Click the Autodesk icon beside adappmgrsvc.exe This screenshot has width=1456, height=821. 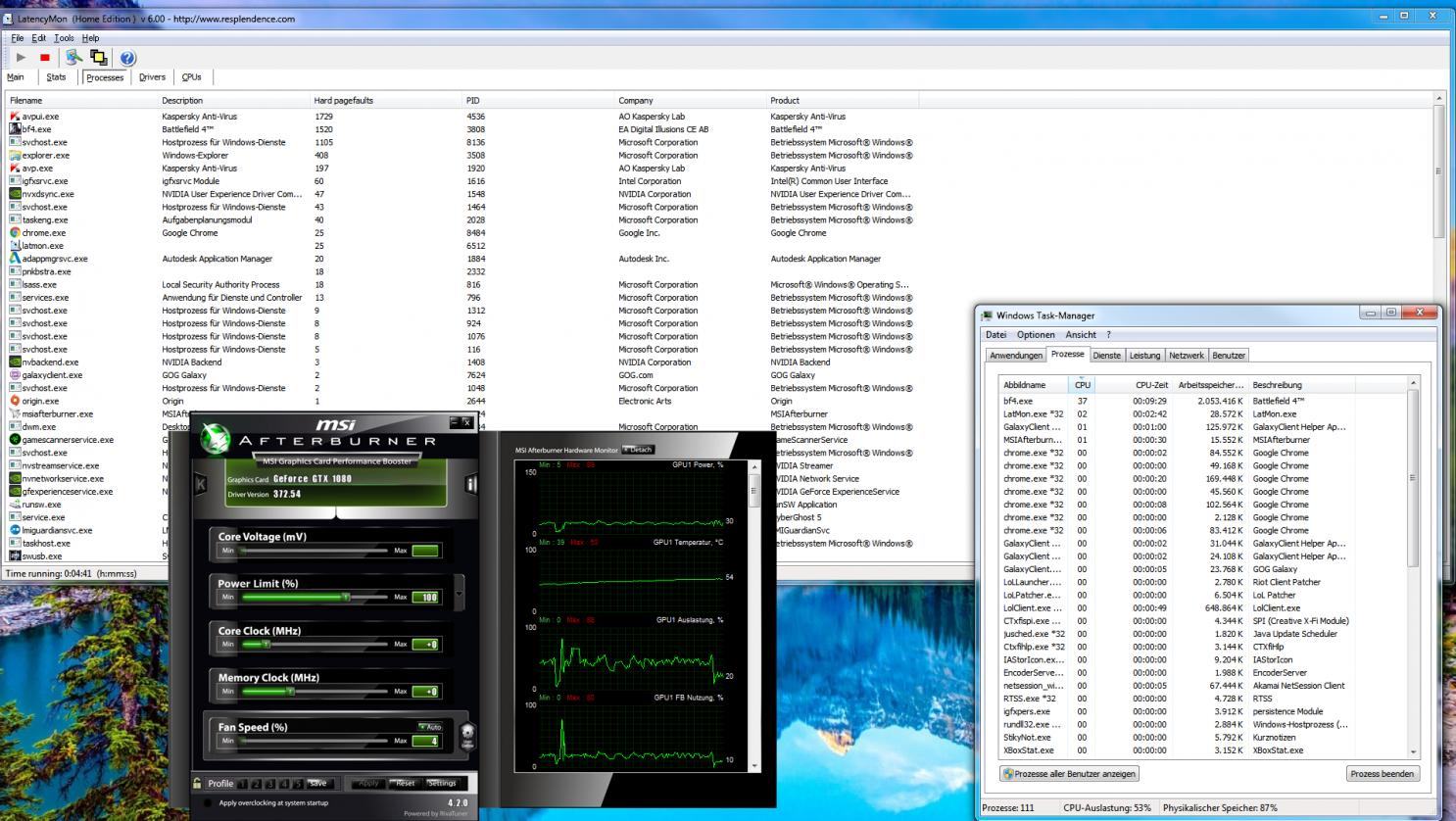[x=15, y=259]
